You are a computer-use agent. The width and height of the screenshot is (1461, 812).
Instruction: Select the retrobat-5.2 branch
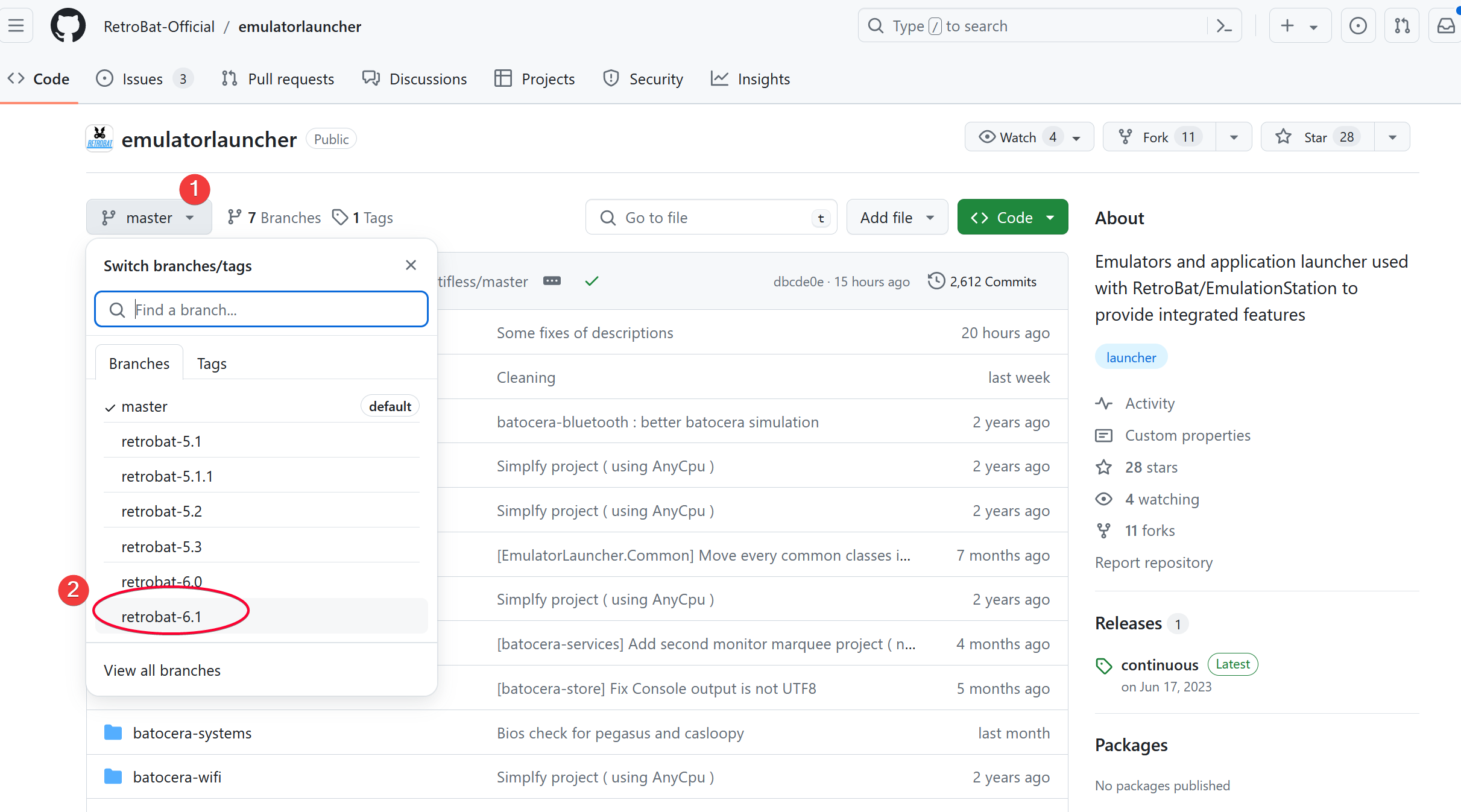pos(261,511)
